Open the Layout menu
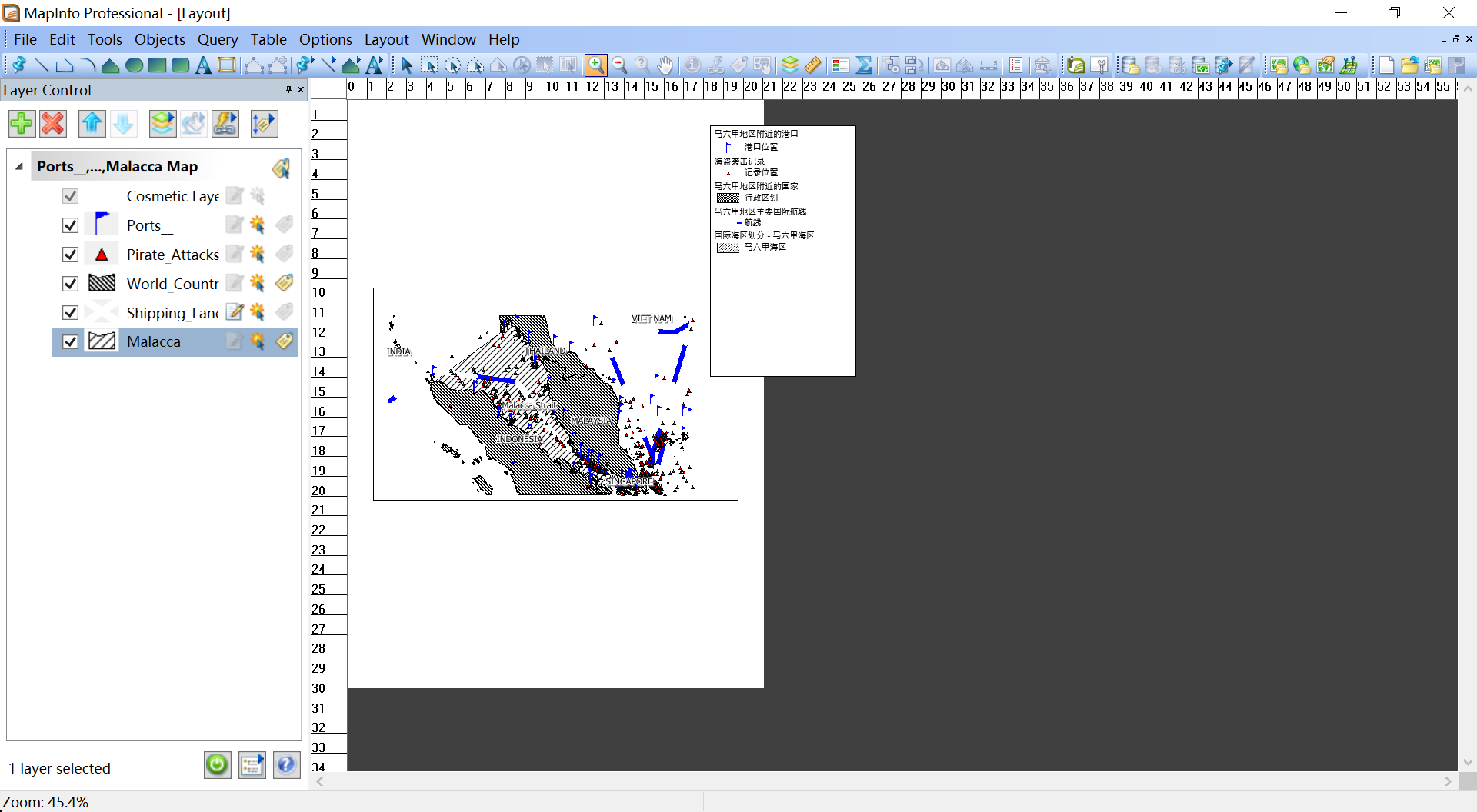1477x812 pixels. (x=387, y=39)
